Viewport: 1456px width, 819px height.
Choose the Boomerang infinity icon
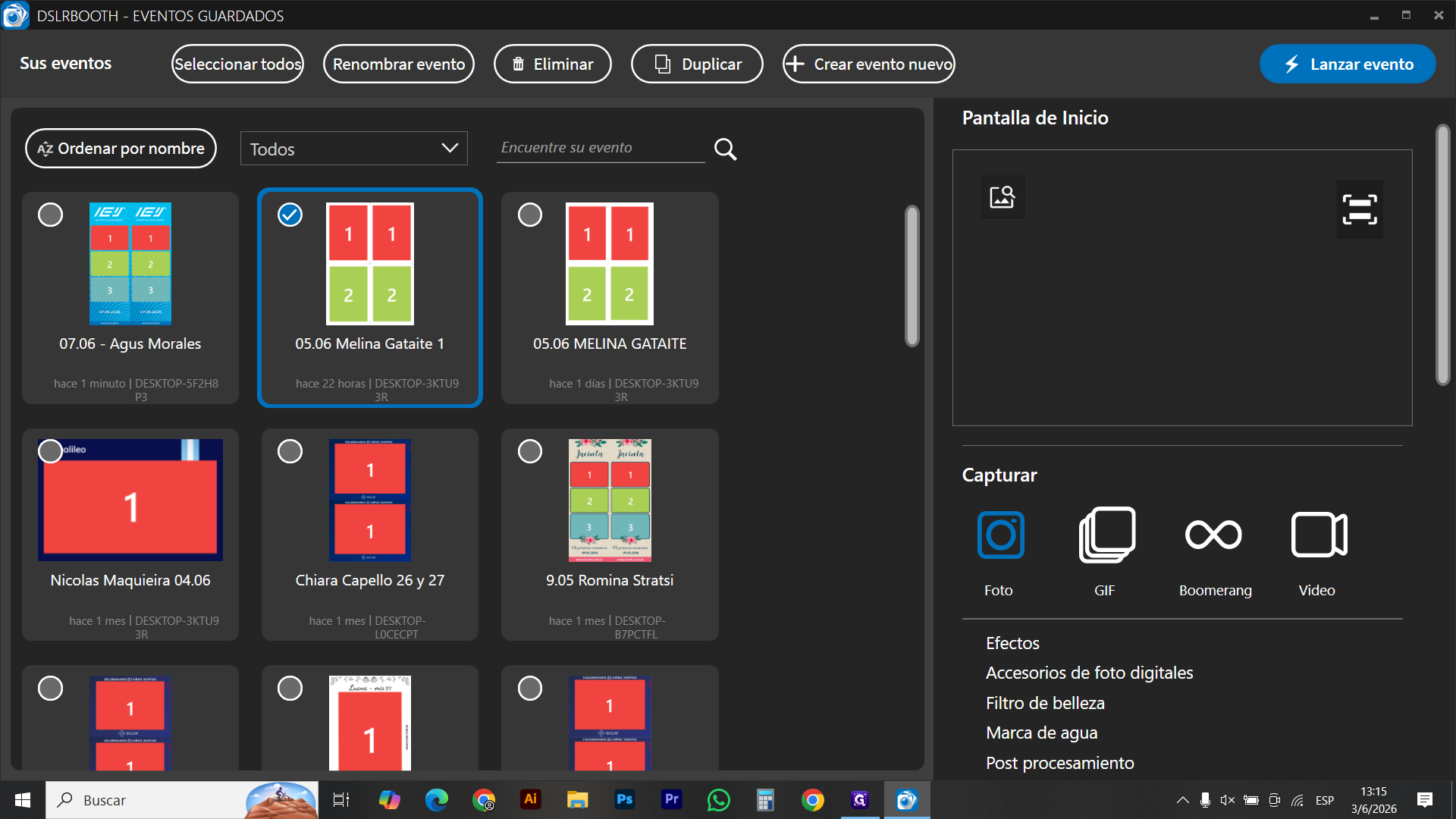pyautogui.click(x=1213, y=535)
